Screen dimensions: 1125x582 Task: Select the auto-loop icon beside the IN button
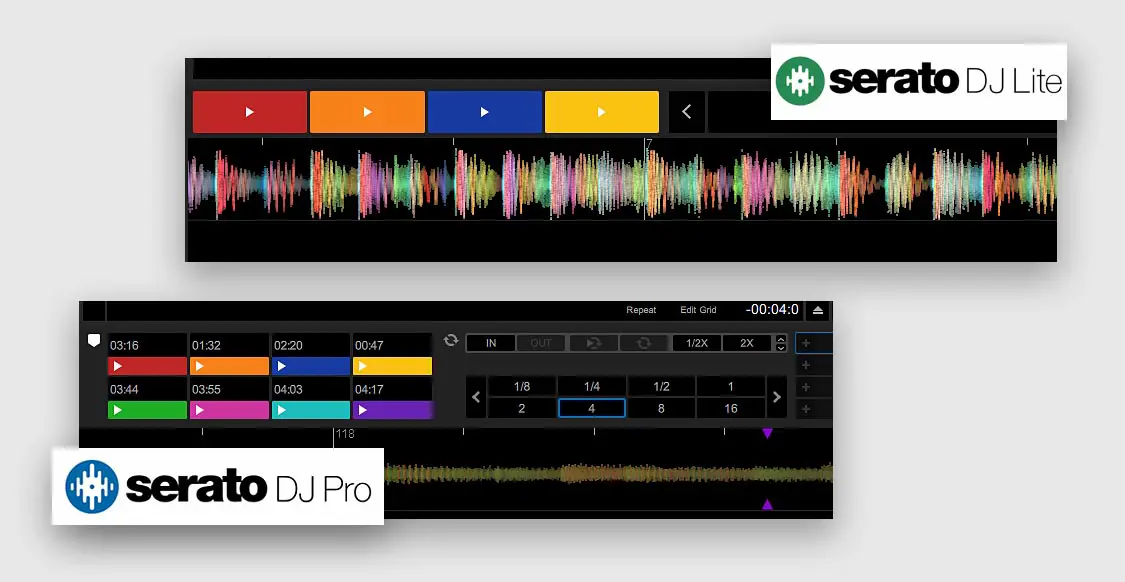point(450,340)
